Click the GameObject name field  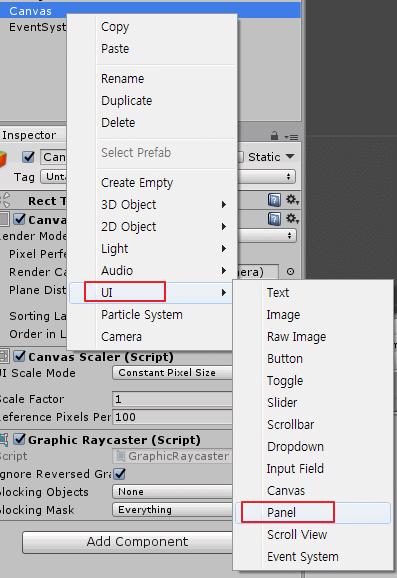[53, 157]
